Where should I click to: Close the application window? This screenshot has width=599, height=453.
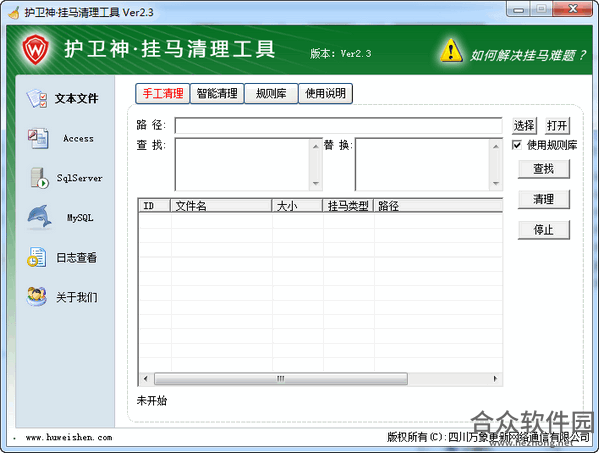point(573,10)
